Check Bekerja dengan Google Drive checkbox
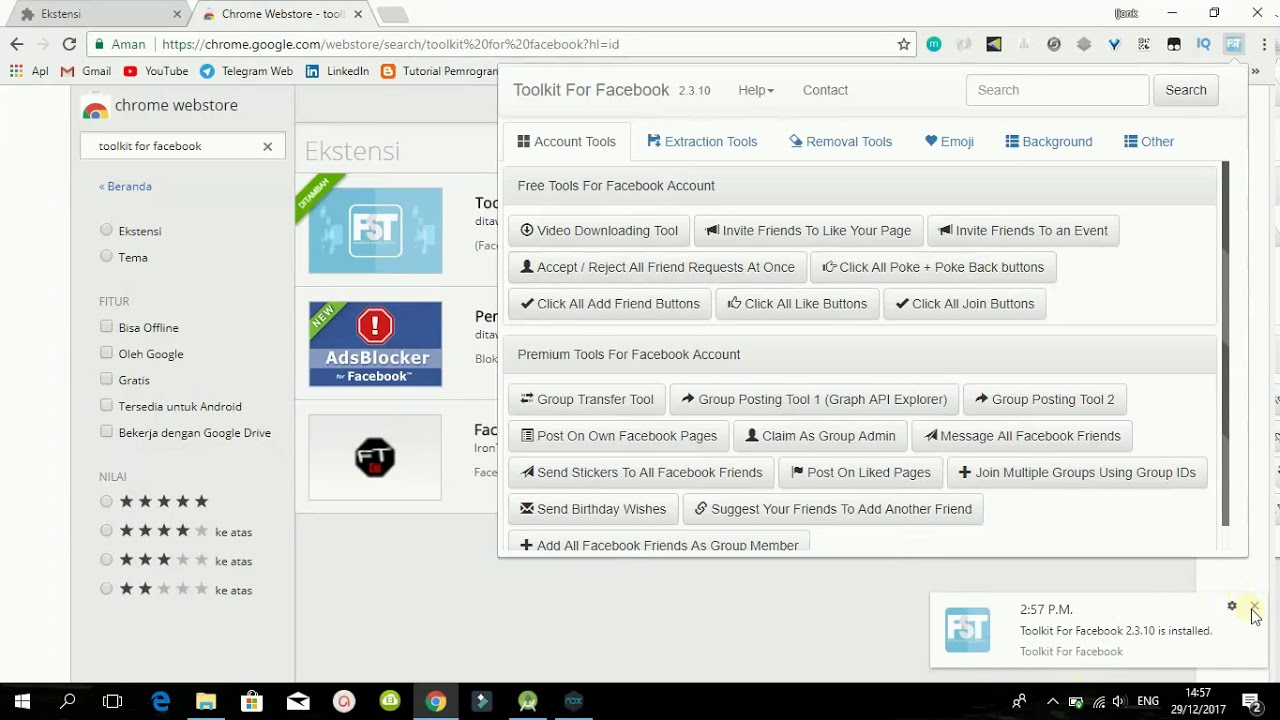Screen dimensions: 1280x720 point(106,431)
